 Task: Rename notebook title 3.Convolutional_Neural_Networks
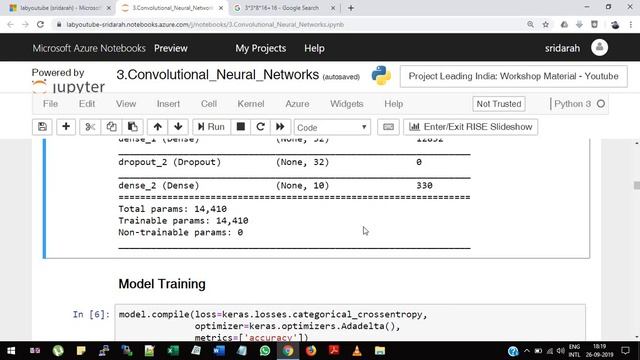click(x=218, y=75)
